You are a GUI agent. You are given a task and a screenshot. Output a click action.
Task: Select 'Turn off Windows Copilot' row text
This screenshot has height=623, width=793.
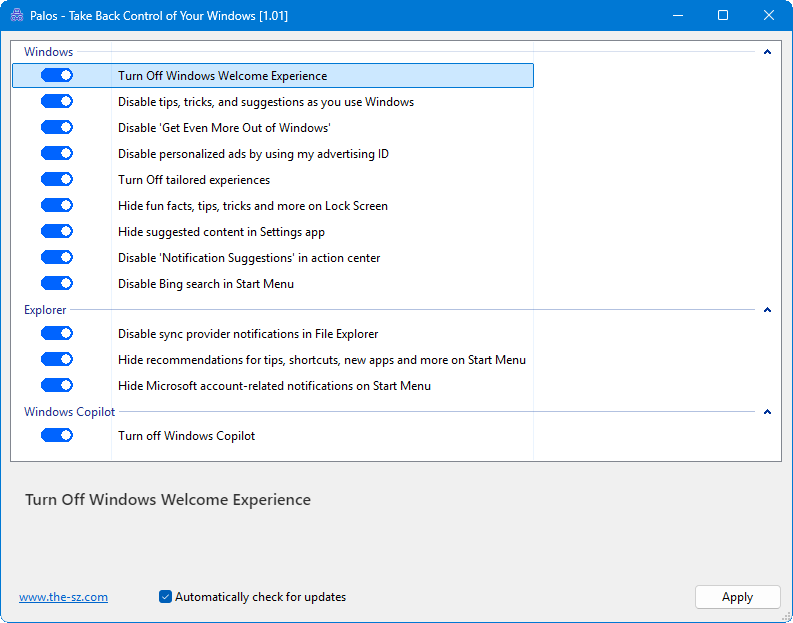click(x=186, y=436)
